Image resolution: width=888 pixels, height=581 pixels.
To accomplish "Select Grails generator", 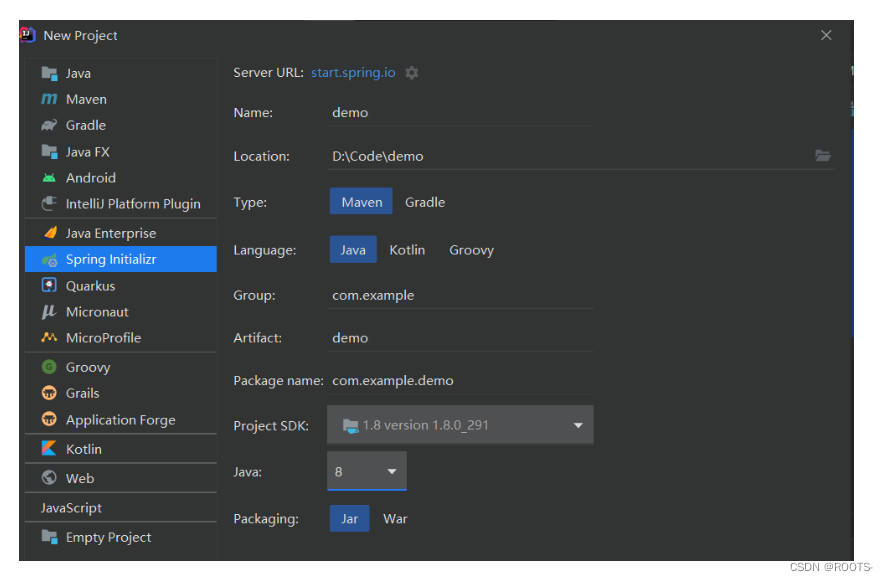I will click(121, 393).
